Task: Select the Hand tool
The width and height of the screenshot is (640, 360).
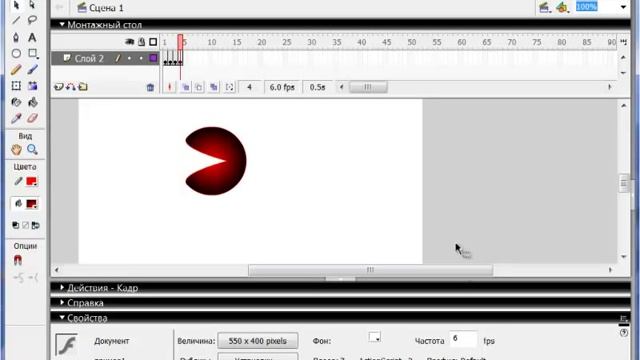Action: (16, 150)
